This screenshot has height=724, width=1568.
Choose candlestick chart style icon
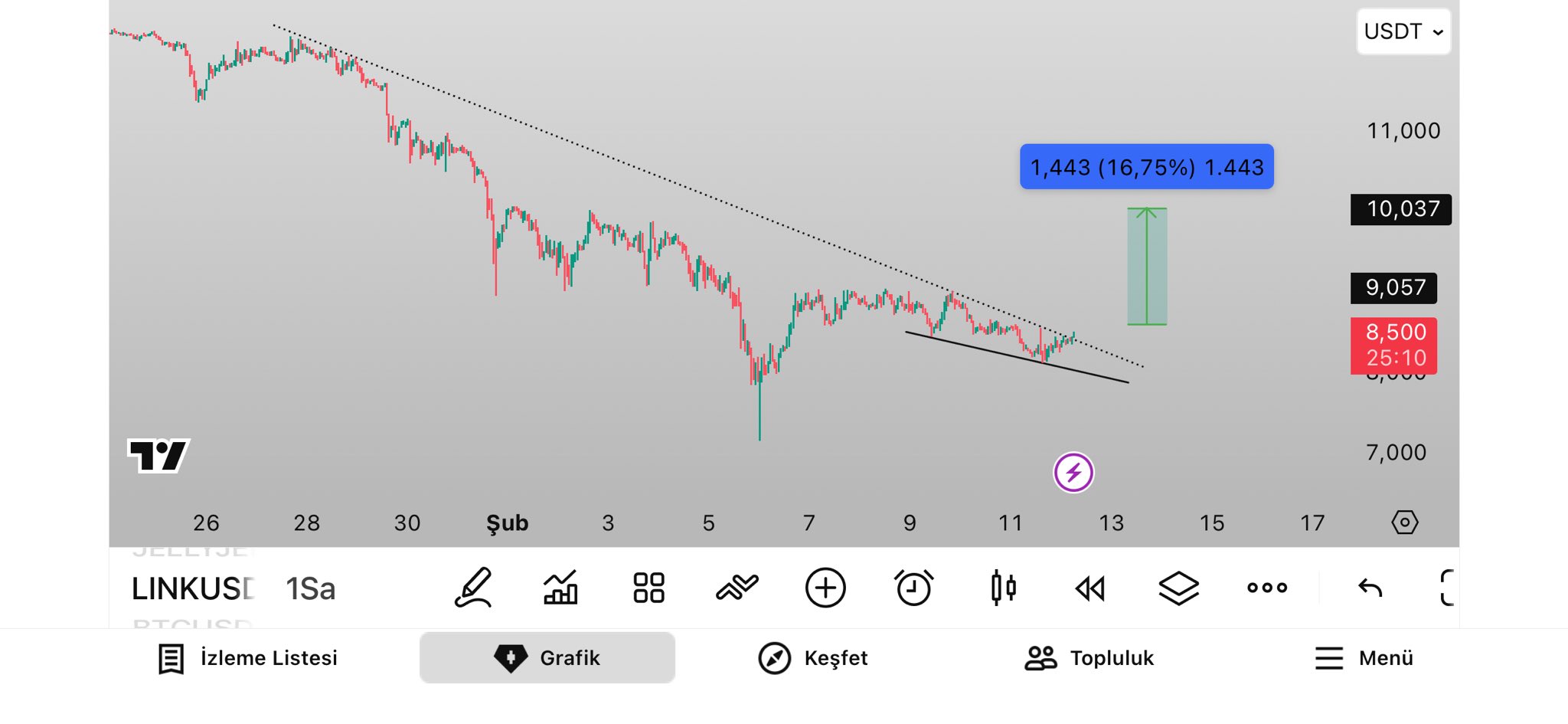pyautogui.click(x=1003, y=588)
